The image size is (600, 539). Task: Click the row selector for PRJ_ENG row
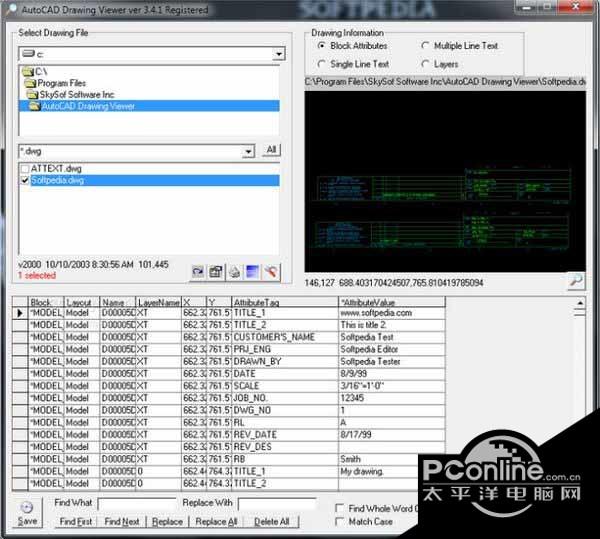[20, 350]
